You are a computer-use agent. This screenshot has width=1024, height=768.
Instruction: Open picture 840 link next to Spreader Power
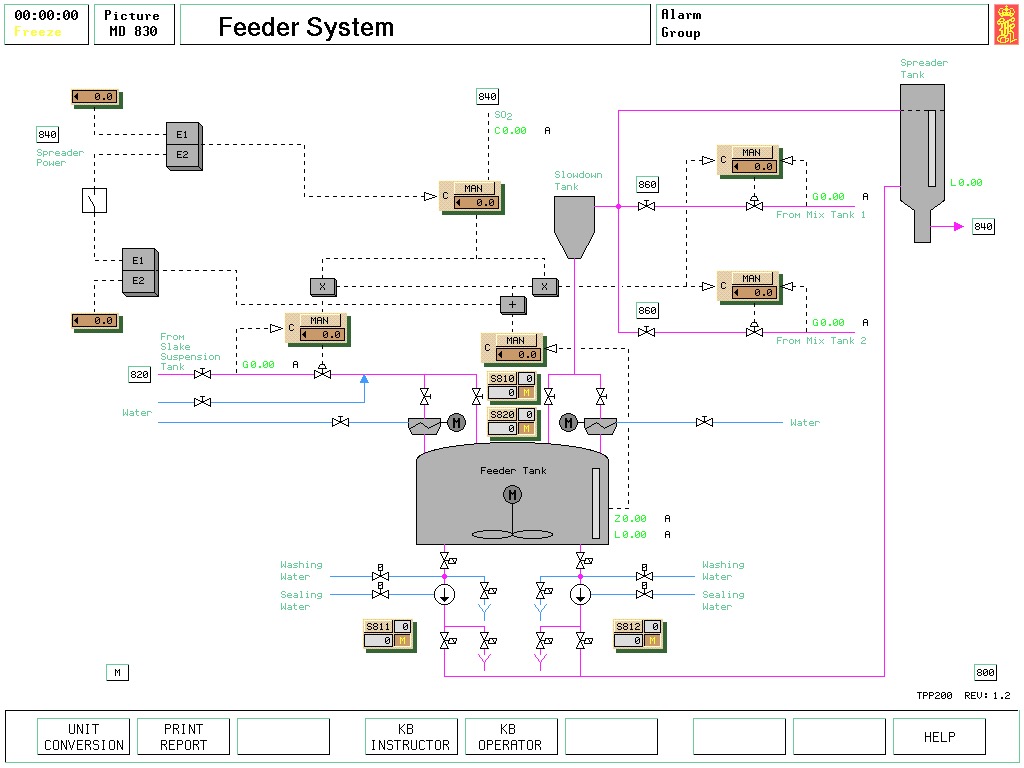coord(48,135)
